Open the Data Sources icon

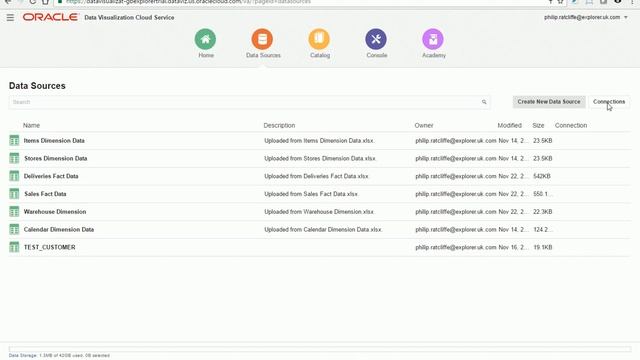coord(262,39)
